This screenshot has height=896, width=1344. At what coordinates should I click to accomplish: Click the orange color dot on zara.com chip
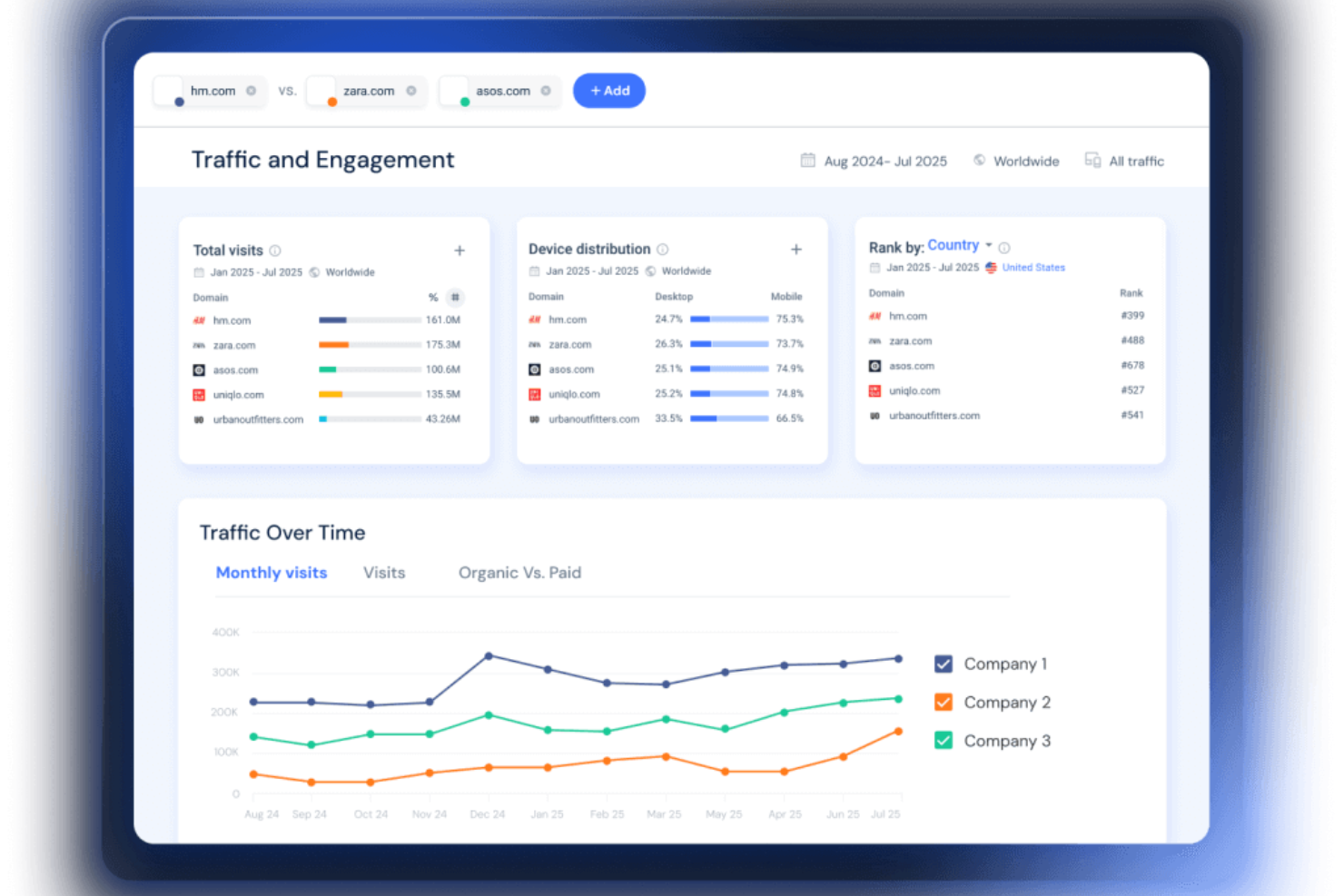click(x=332, y=100)
